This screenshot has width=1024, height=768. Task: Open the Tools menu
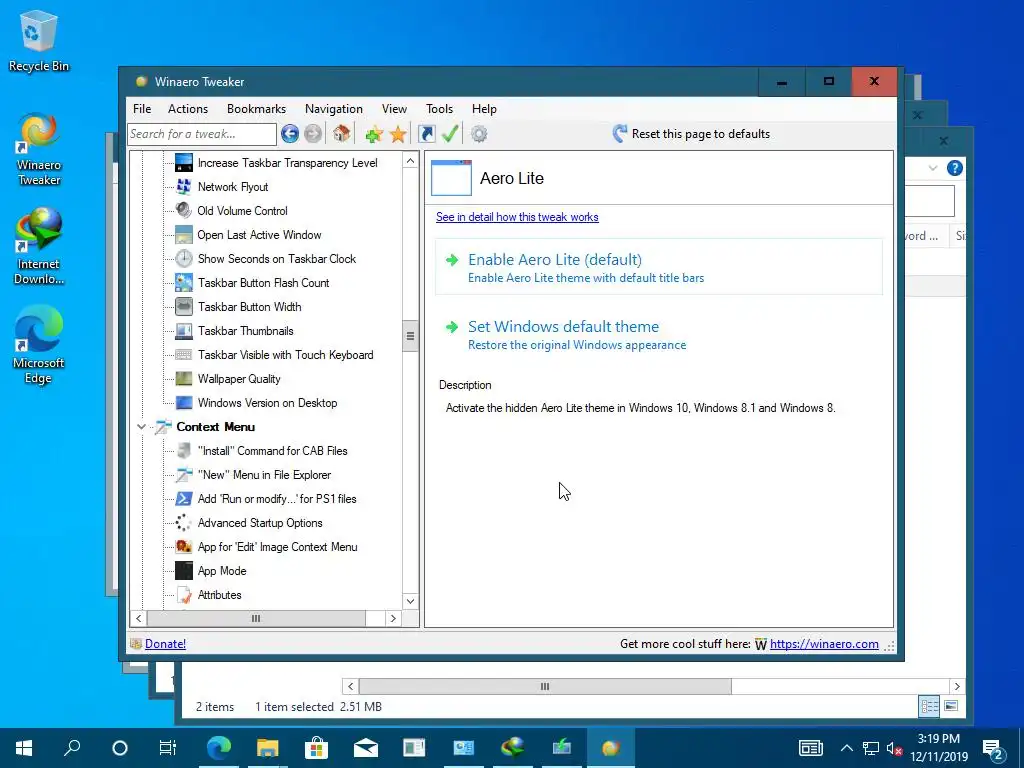[440, 109]
